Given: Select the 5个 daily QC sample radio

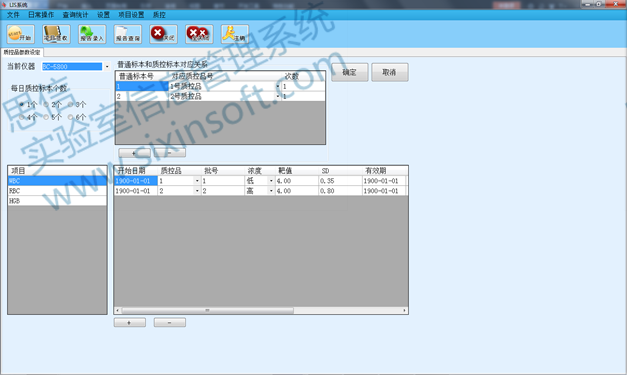Looking at the screenshot, I should tap(46, 117).
